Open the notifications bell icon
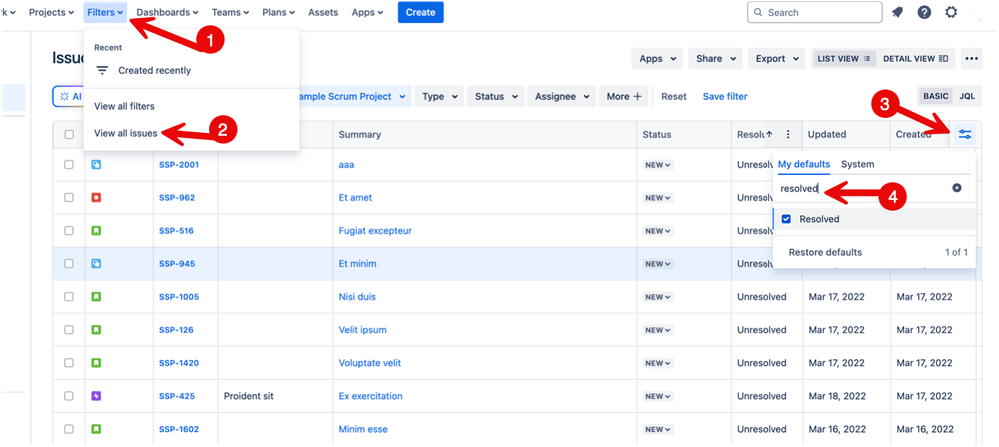 [897, 12]
